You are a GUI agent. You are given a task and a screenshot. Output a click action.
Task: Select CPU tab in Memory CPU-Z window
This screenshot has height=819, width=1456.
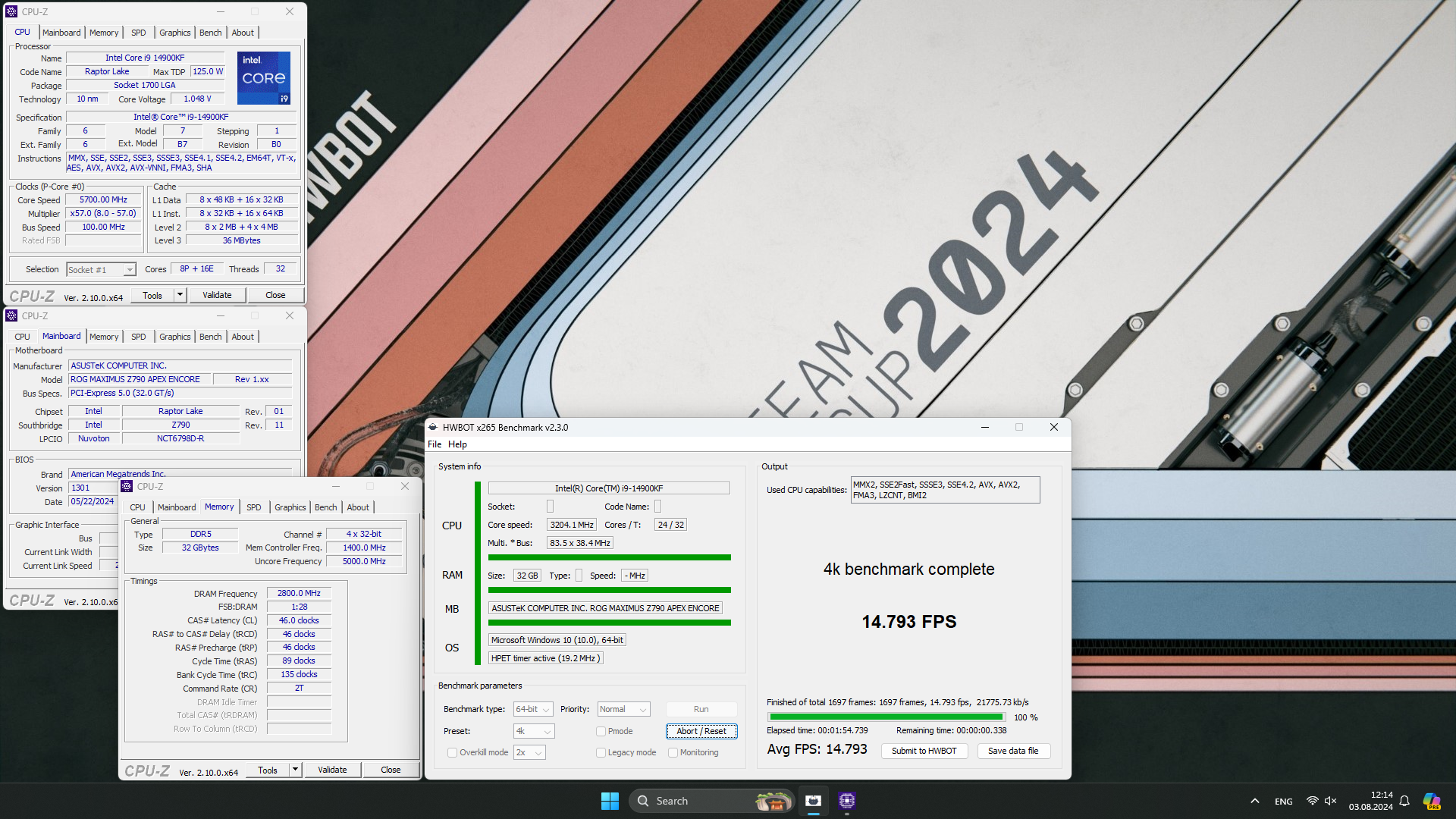pyautogui.click(x=137, y=507)
